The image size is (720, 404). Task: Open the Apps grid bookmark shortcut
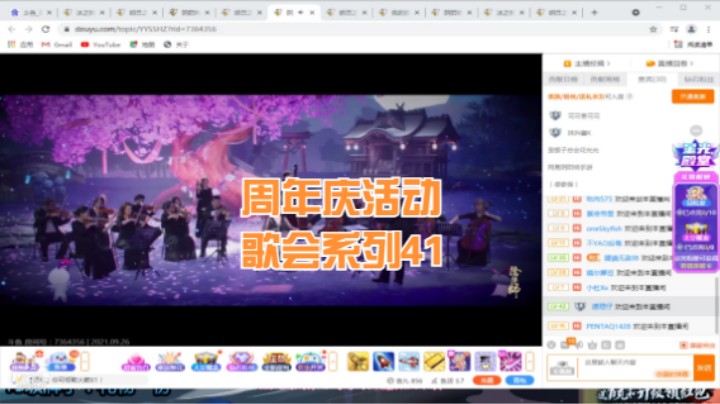21,45
